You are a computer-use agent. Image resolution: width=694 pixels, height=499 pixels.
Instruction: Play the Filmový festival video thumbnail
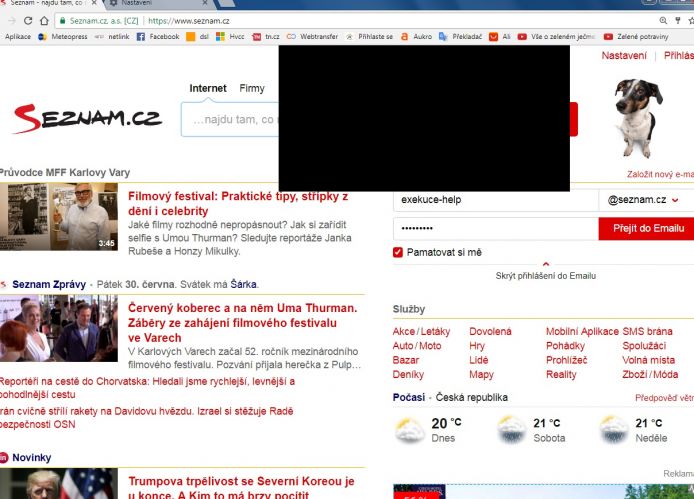click(x=59, y=217)
